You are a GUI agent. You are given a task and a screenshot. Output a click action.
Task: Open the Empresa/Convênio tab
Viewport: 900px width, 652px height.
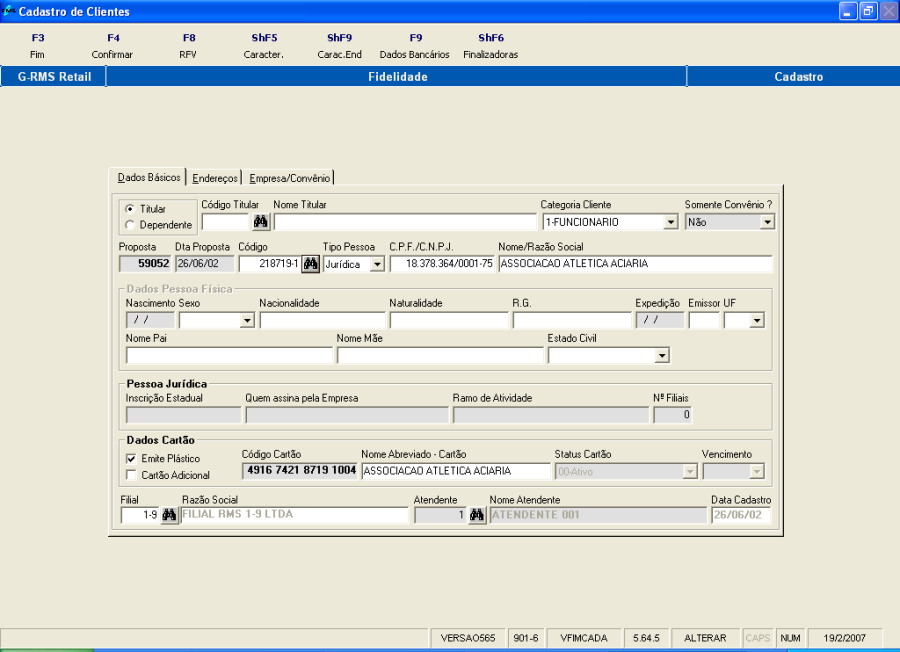click(x=289, y=178)
